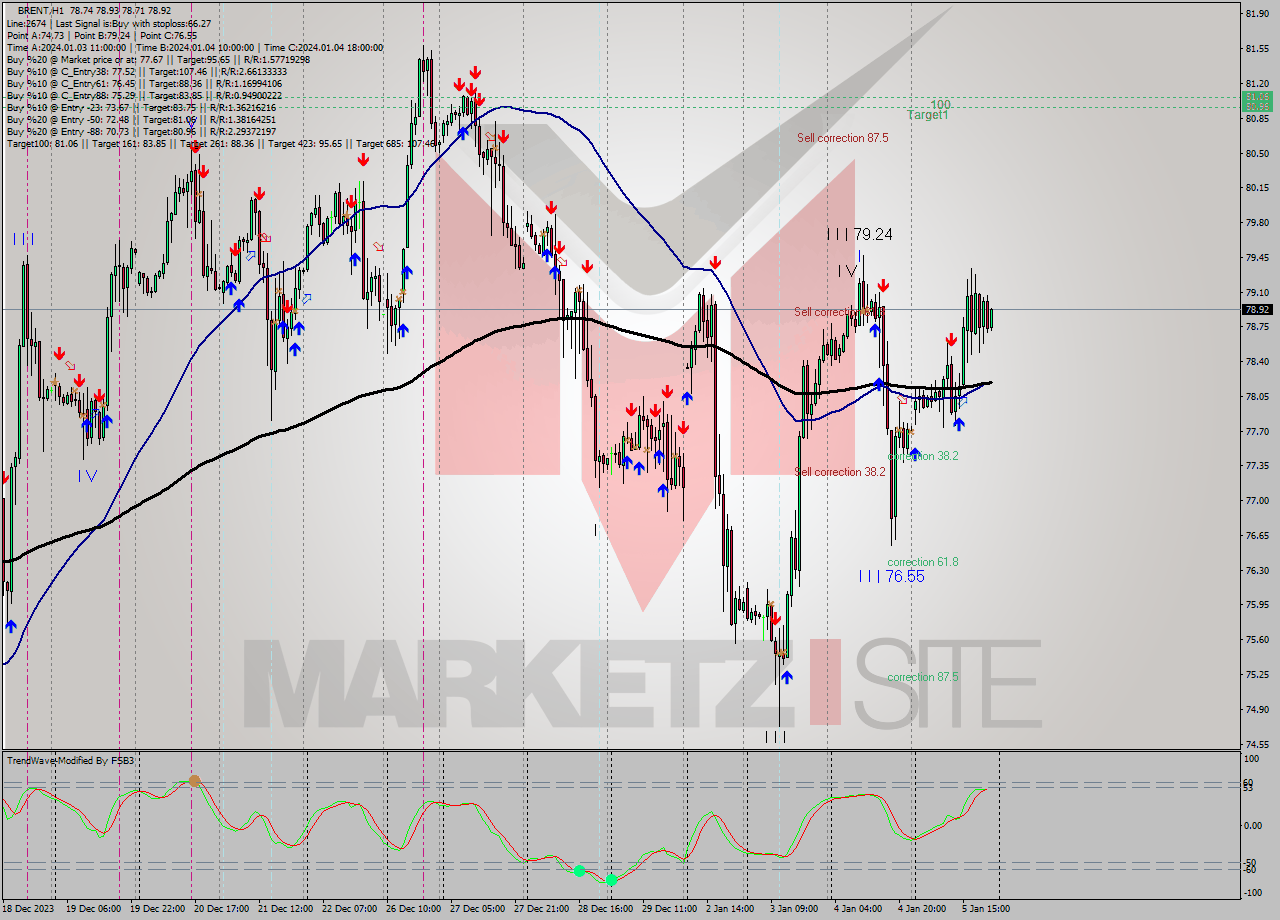Image resolution: width=1280 pixels, height=920 pixels.
Task: Click the 26 Dec 10:00 time label
Action: click(x=413, y=909)
